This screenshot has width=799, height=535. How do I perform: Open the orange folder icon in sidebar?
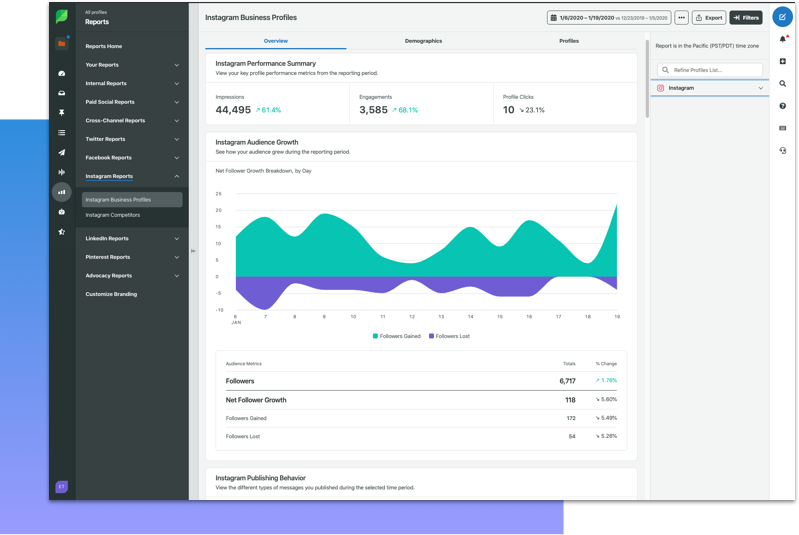coord(62,44)
